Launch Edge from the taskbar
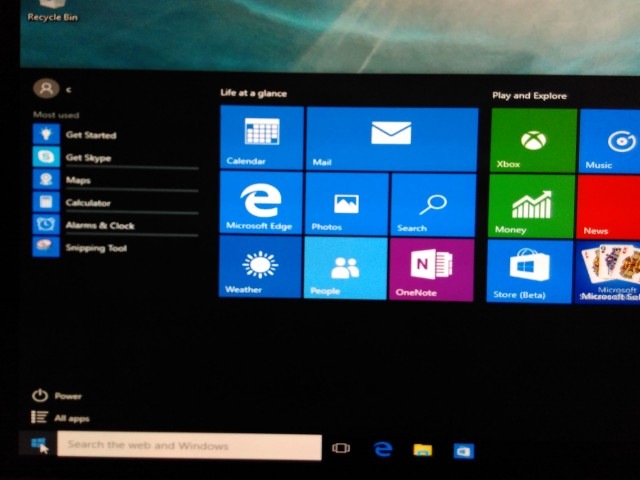640x480 pixels. (383, 449)
